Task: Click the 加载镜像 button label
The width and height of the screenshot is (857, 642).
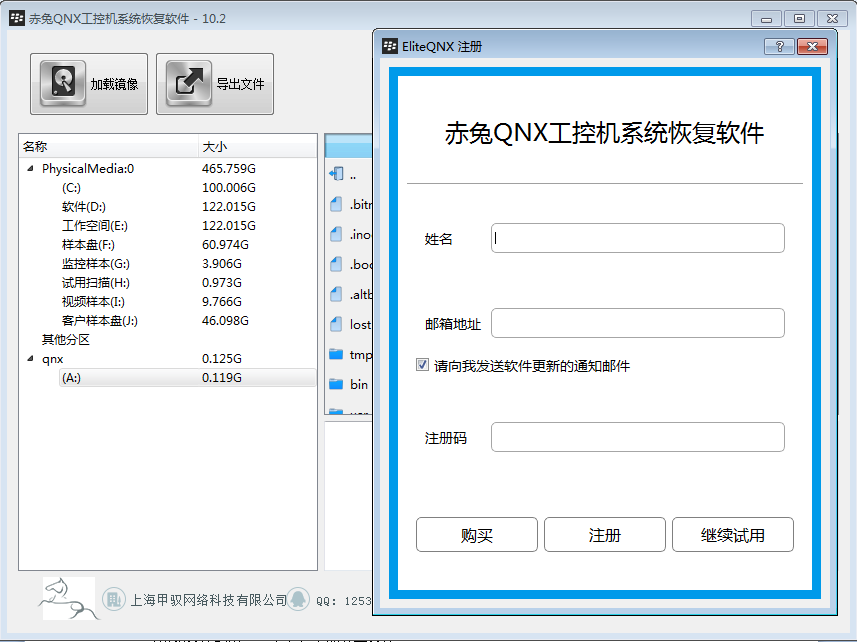Action: (x=114, y=84)
